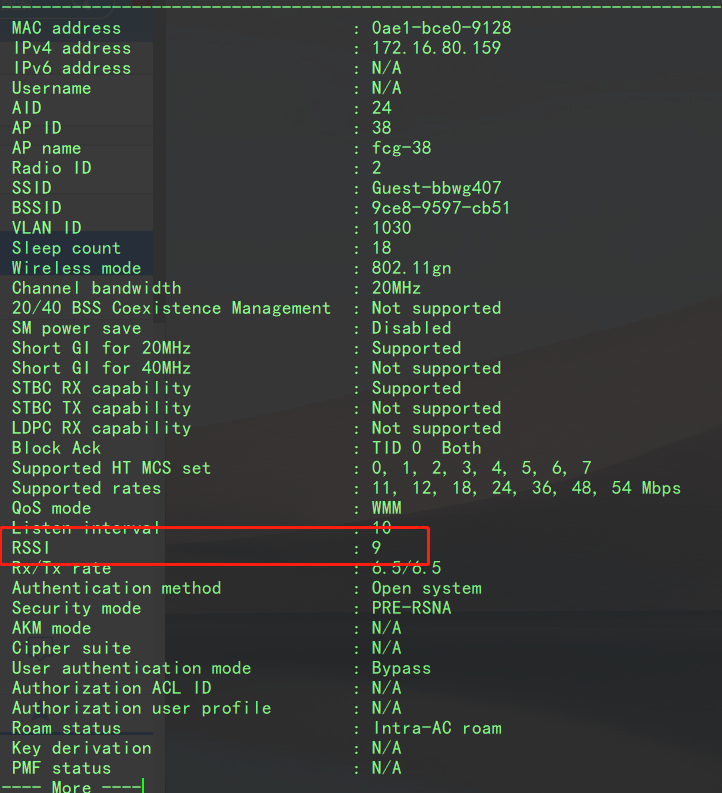Click the VLAN ID value 1030
The image size is (722, 793).
click(391, 228)
